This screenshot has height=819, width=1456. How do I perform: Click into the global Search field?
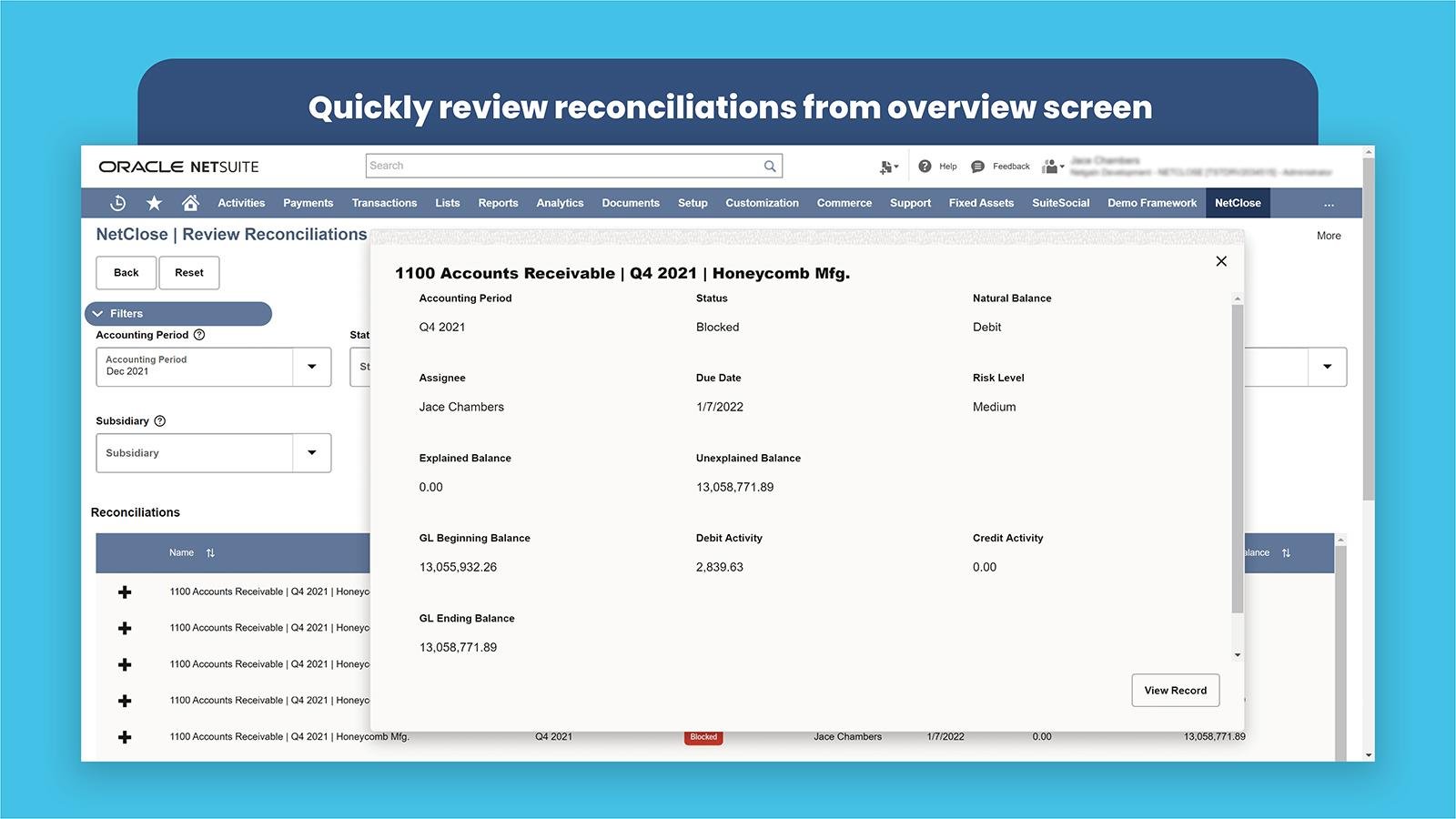point(564,166)
